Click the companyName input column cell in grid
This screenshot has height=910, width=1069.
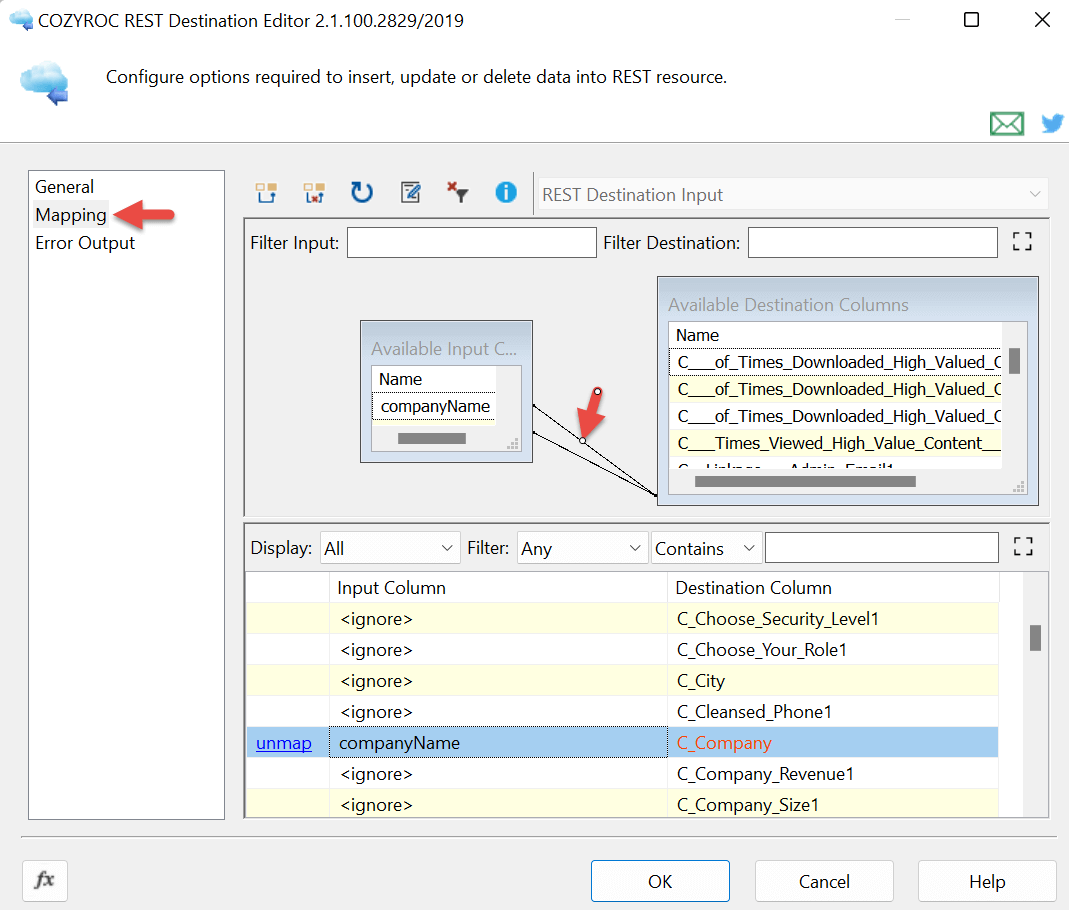[498, 742]
